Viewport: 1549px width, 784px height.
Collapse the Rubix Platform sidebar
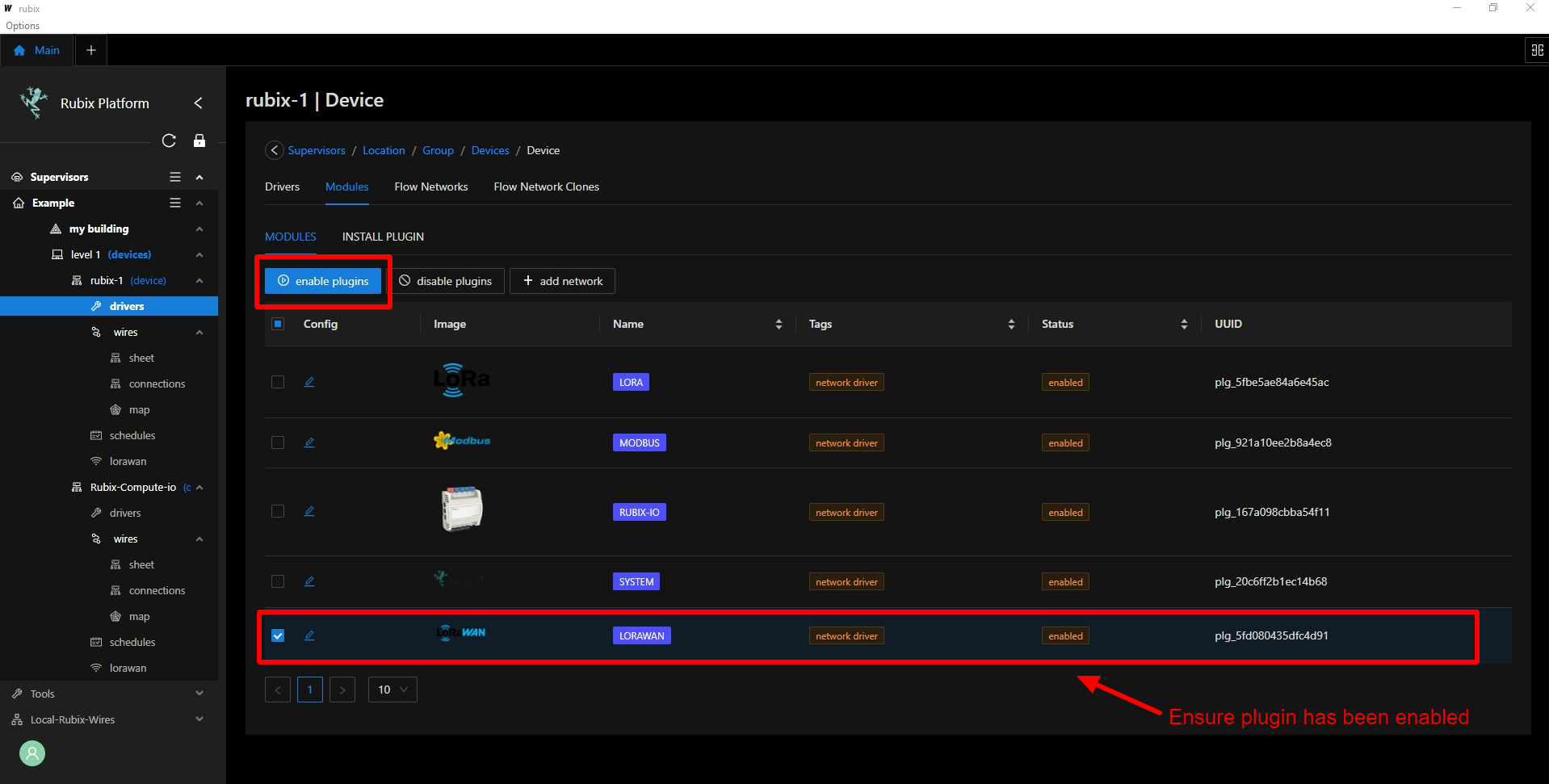tap(198, 103)
